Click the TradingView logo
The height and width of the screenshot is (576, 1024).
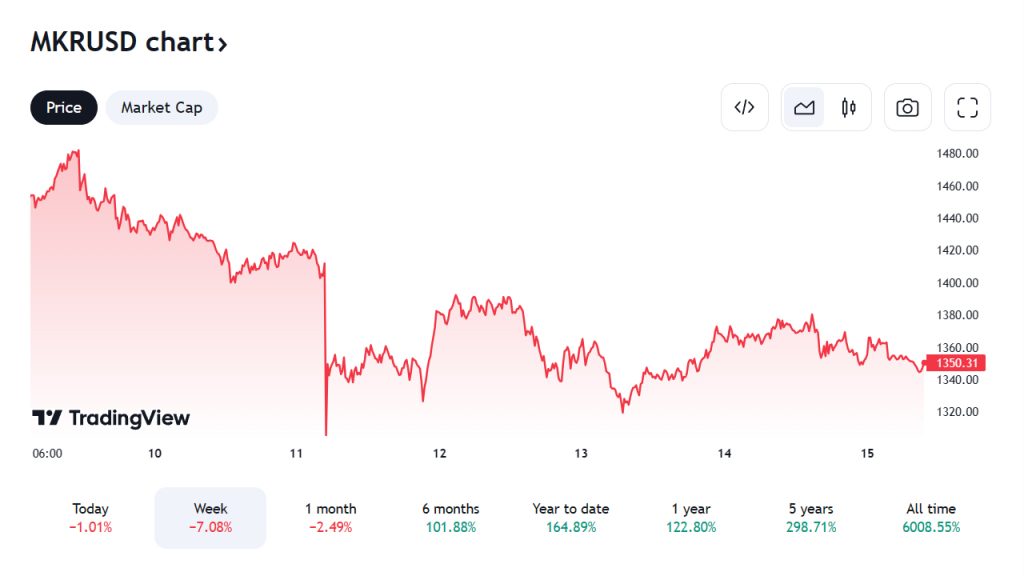click(111, 418)
